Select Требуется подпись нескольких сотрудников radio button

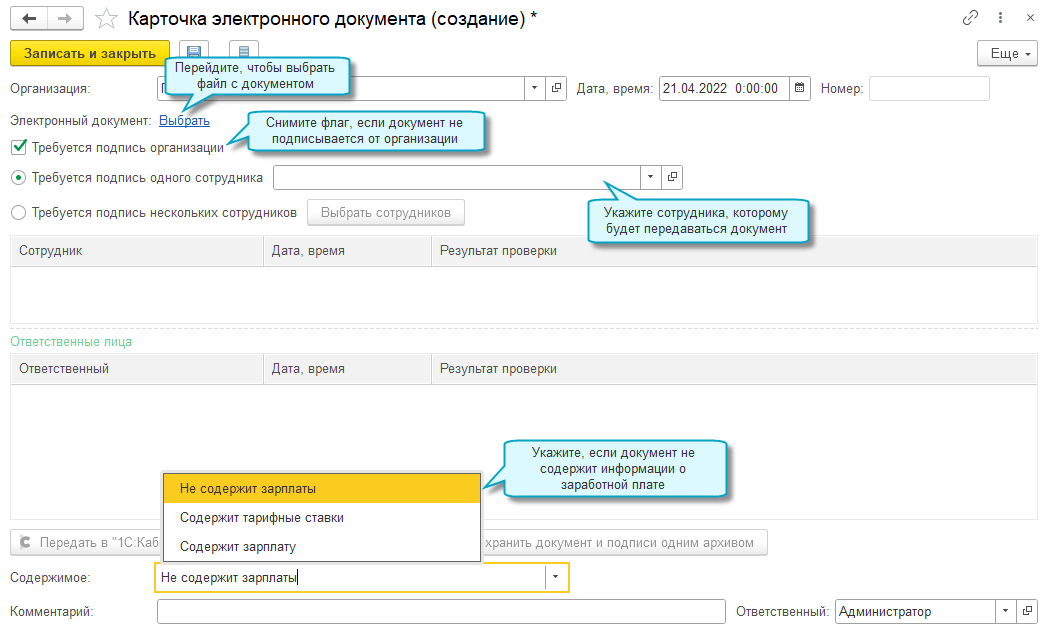pos(18,212)
